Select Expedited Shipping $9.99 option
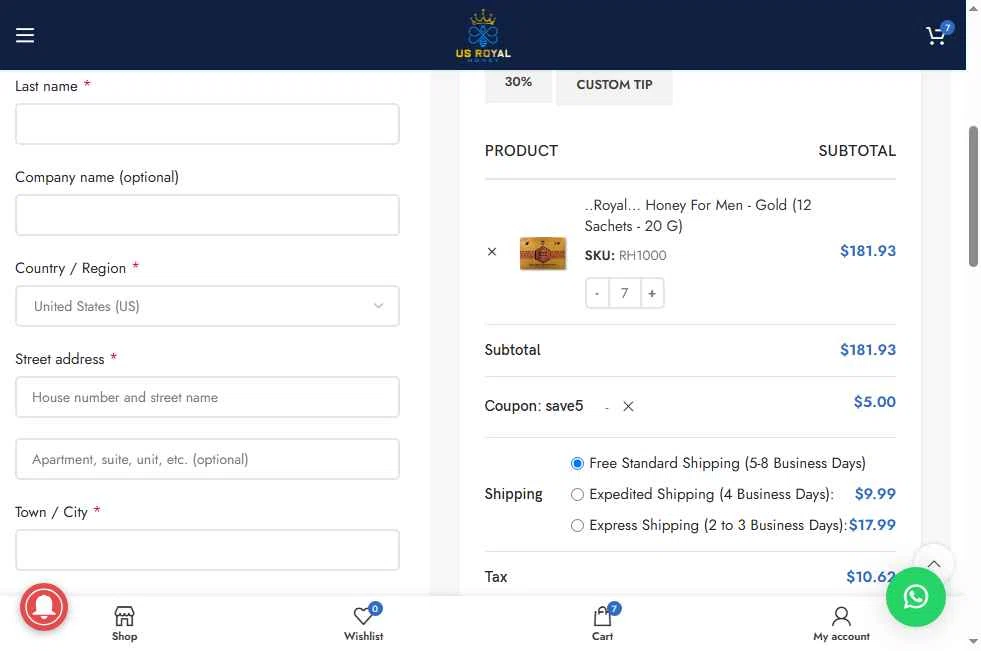 tap(577, 495)
